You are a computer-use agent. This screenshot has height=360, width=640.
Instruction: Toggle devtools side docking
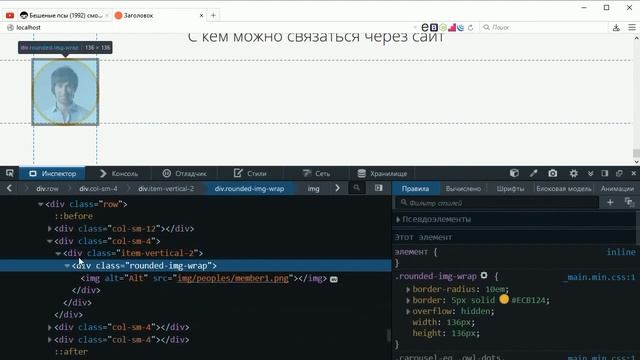(x=605, y=173)
